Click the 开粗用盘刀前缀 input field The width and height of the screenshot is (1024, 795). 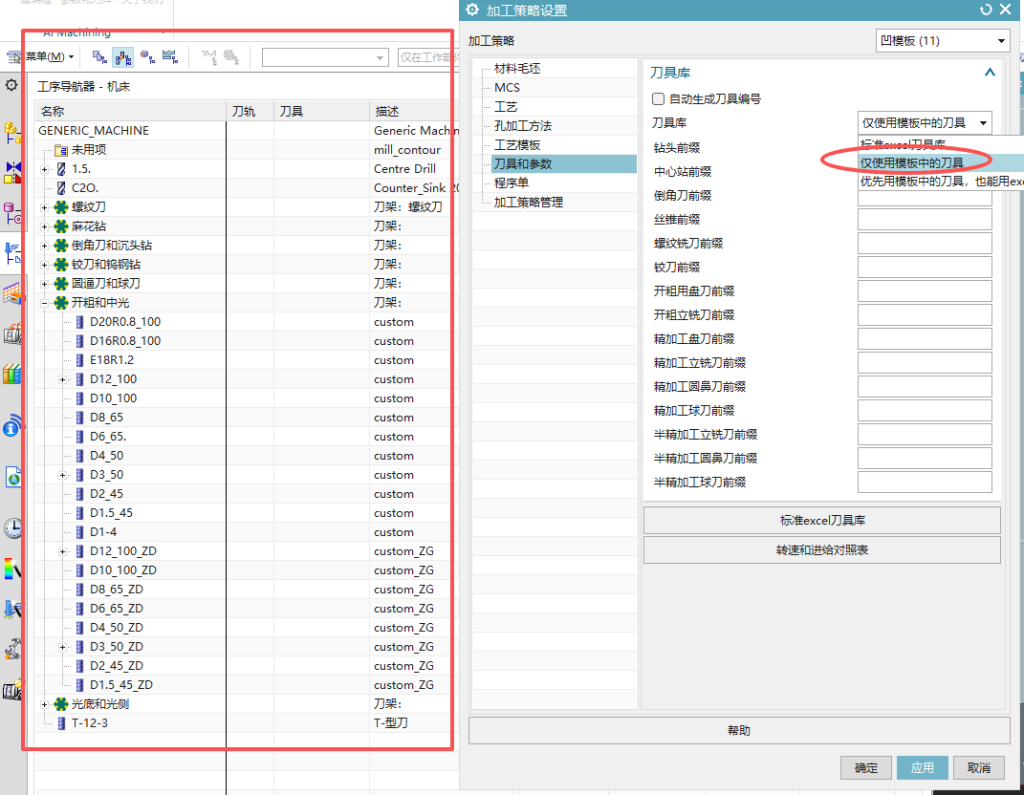[924, 291]
